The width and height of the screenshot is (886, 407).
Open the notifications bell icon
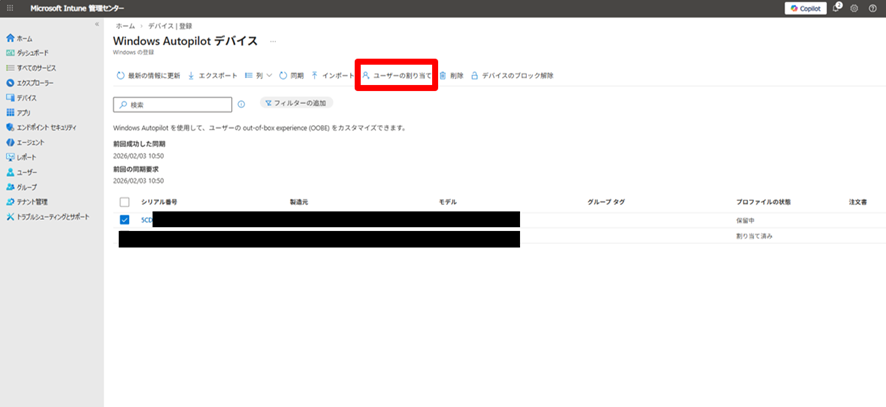tap(836, 8)
